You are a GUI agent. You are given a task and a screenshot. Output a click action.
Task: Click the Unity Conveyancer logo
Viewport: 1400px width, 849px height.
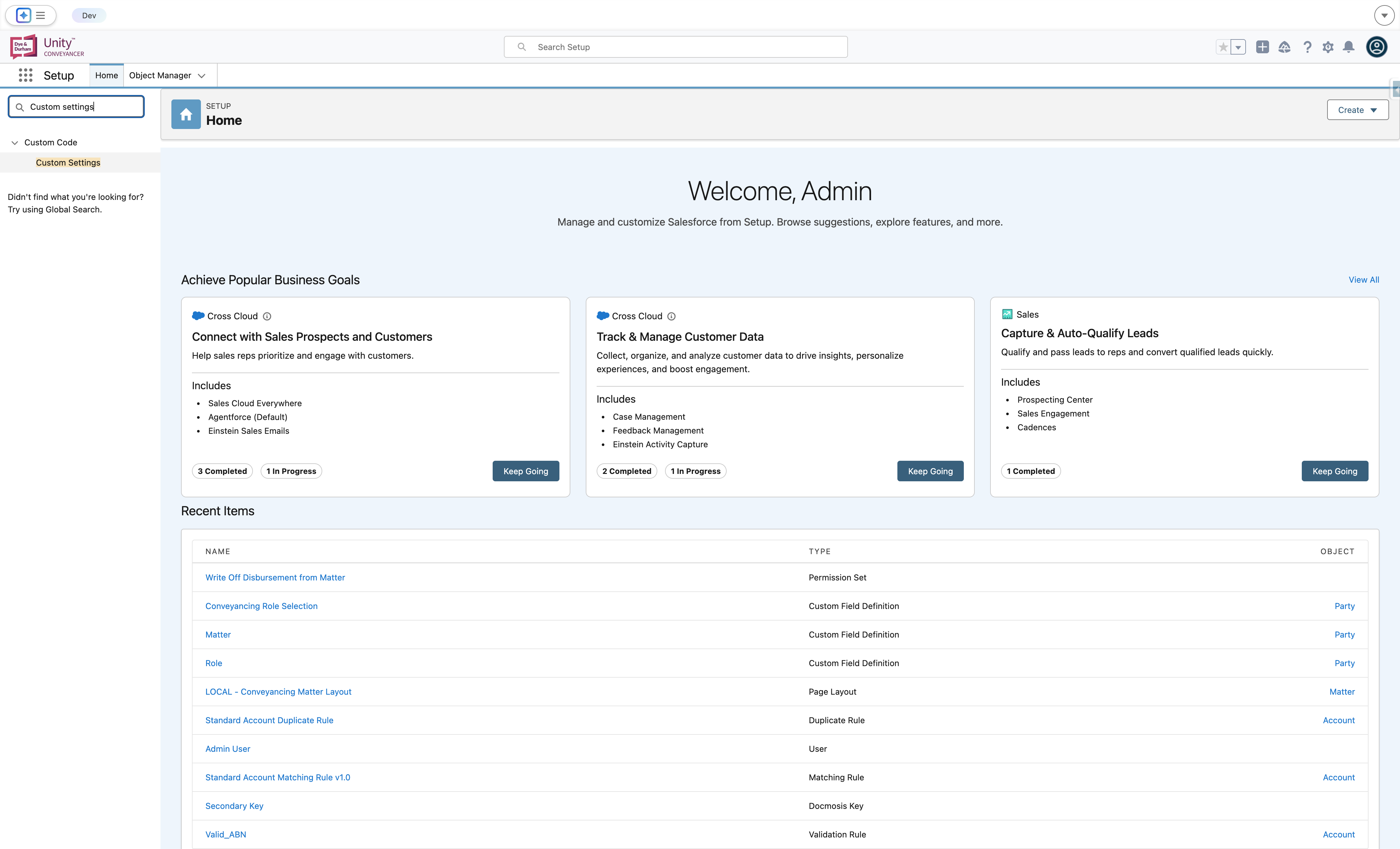(47, 47)
